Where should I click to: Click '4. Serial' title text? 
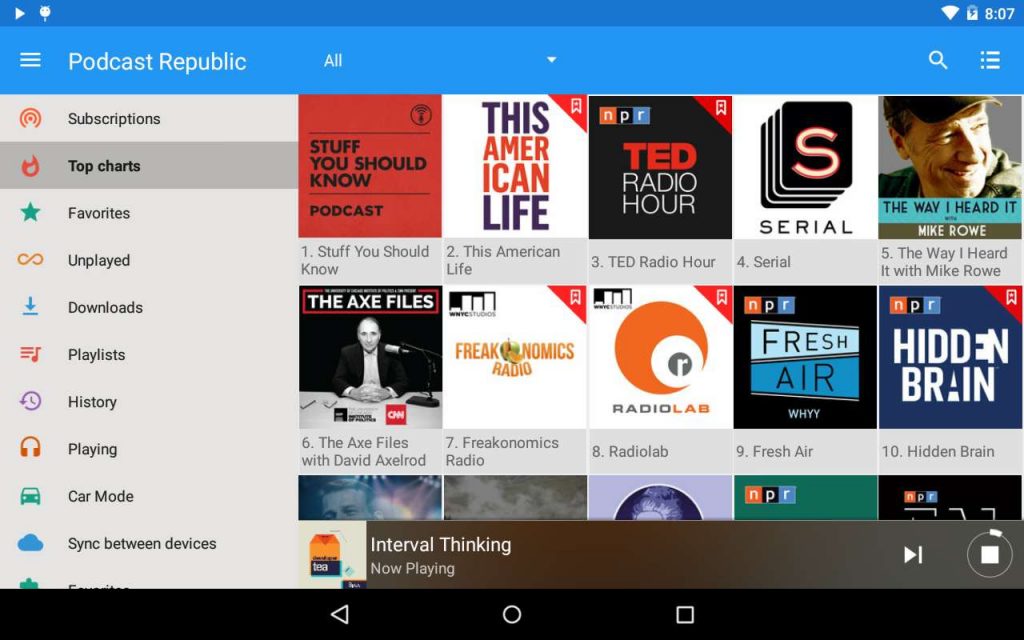[763, 262]
